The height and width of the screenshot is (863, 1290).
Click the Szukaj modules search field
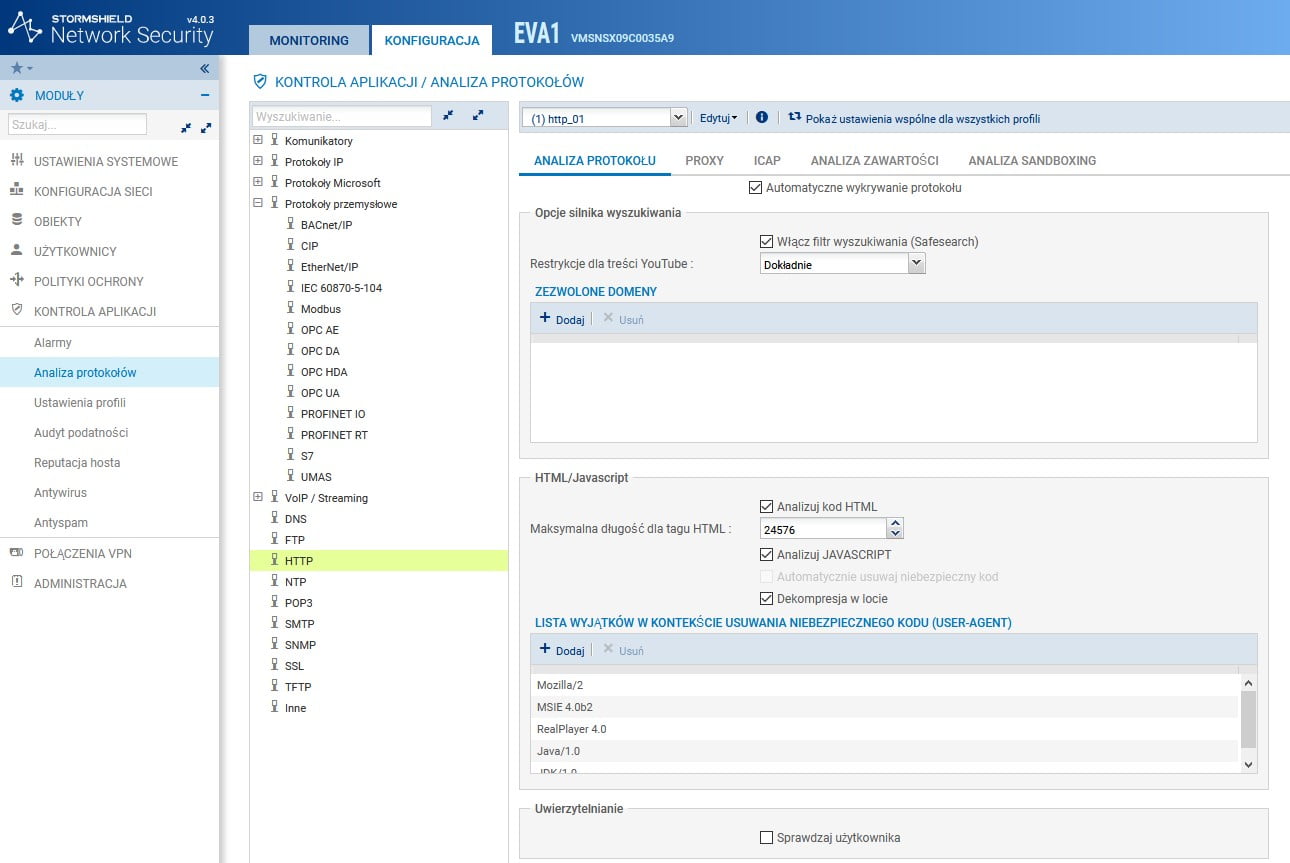pos(77,125)
